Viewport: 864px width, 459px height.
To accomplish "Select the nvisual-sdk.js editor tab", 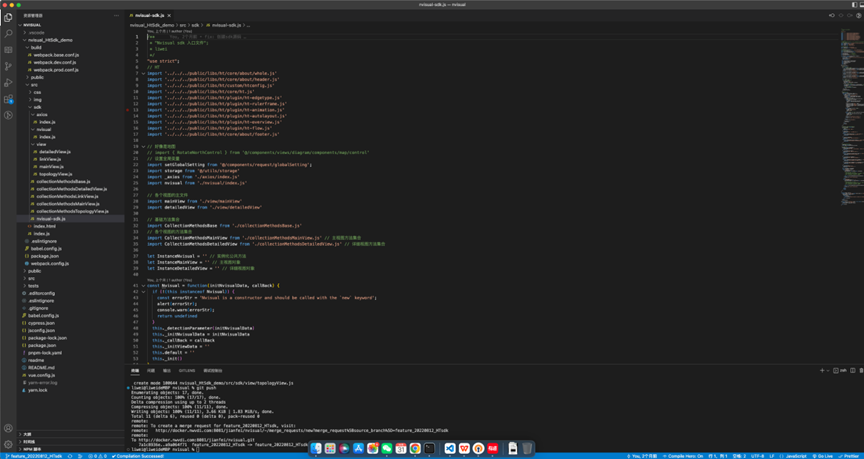I will pyautogui.click(x=150, y=15).
